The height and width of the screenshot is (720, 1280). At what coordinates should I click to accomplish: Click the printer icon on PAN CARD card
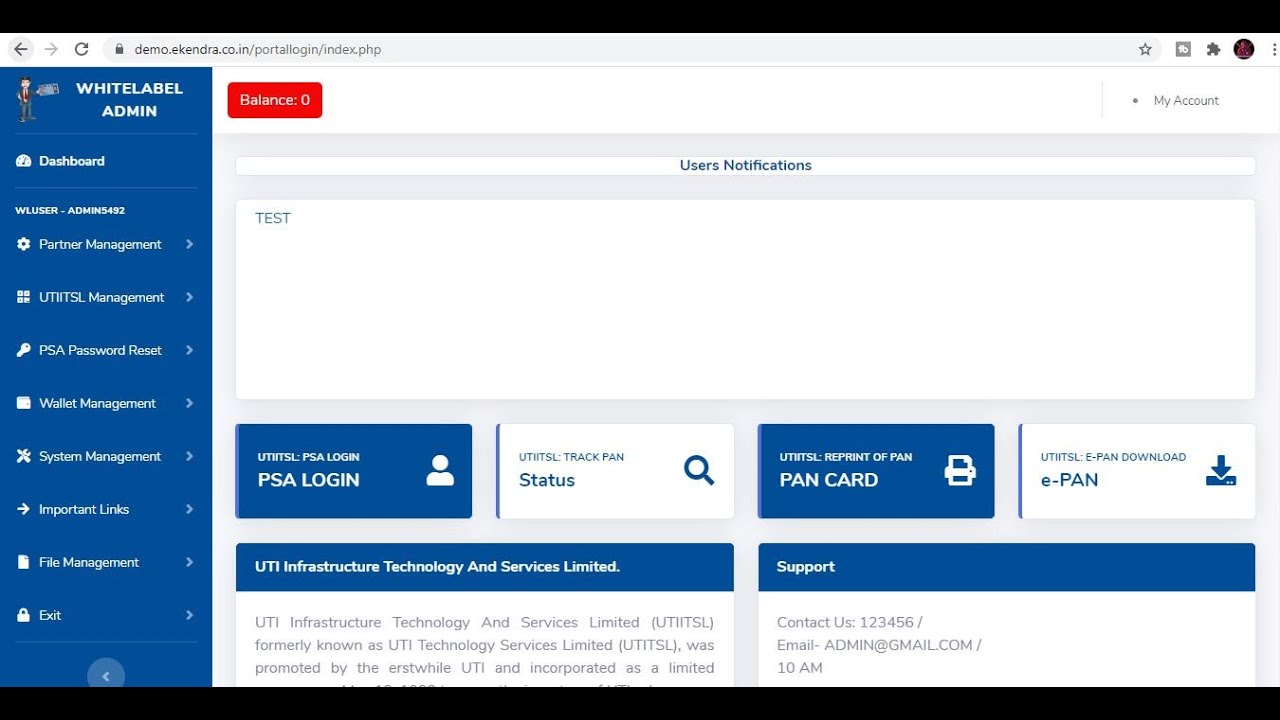click(960, 470)
